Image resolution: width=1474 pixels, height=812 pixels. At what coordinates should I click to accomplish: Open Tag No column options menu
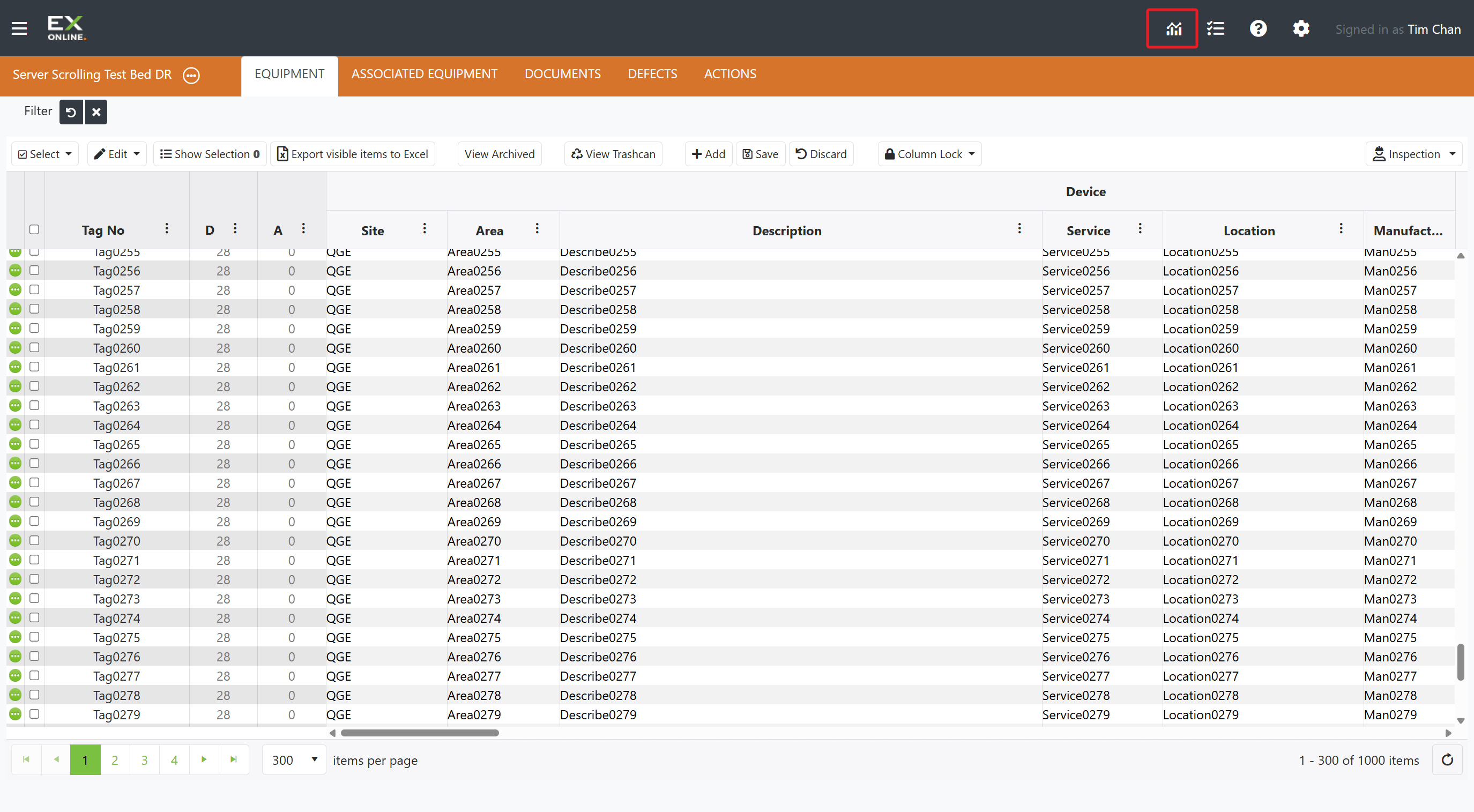click(x=167, y=229)
